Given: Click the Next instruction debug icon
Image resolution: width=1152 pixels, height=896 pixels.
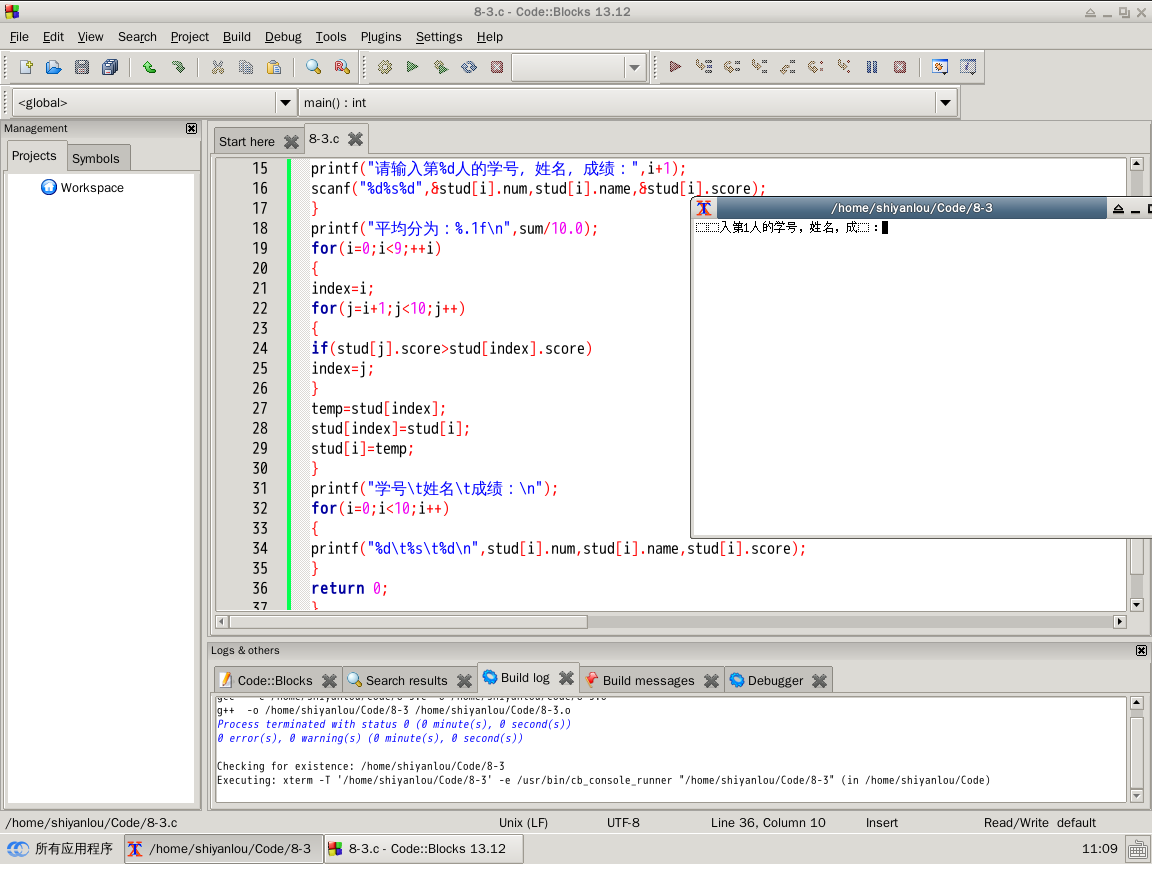Looking at the screenshot, I should pyautogui.click(x=816, y=68).
